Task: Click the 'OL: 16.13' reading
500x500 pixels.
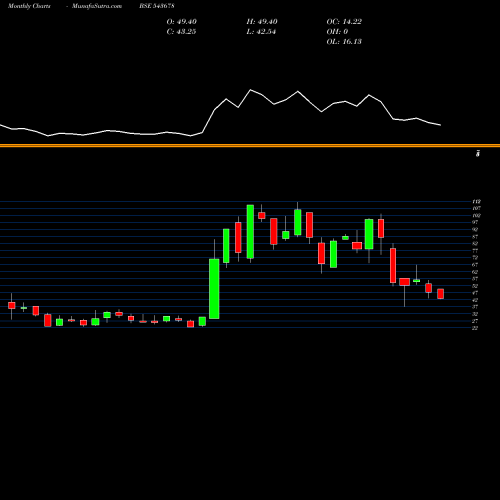Action: 344,42
